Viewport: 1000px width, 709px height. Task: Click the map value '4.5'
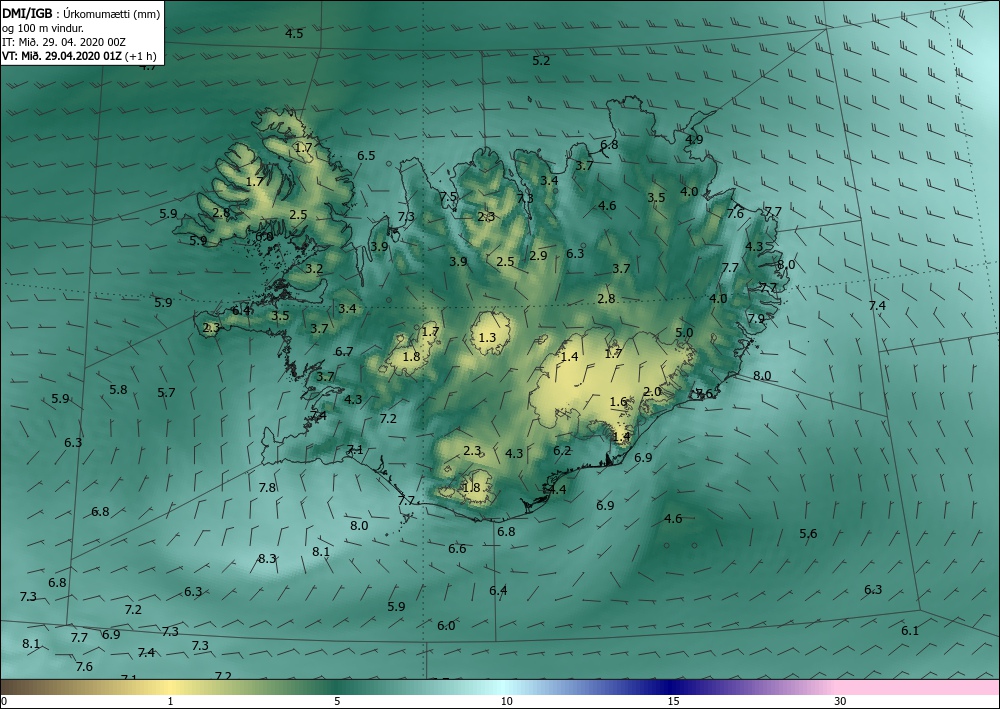294,34
